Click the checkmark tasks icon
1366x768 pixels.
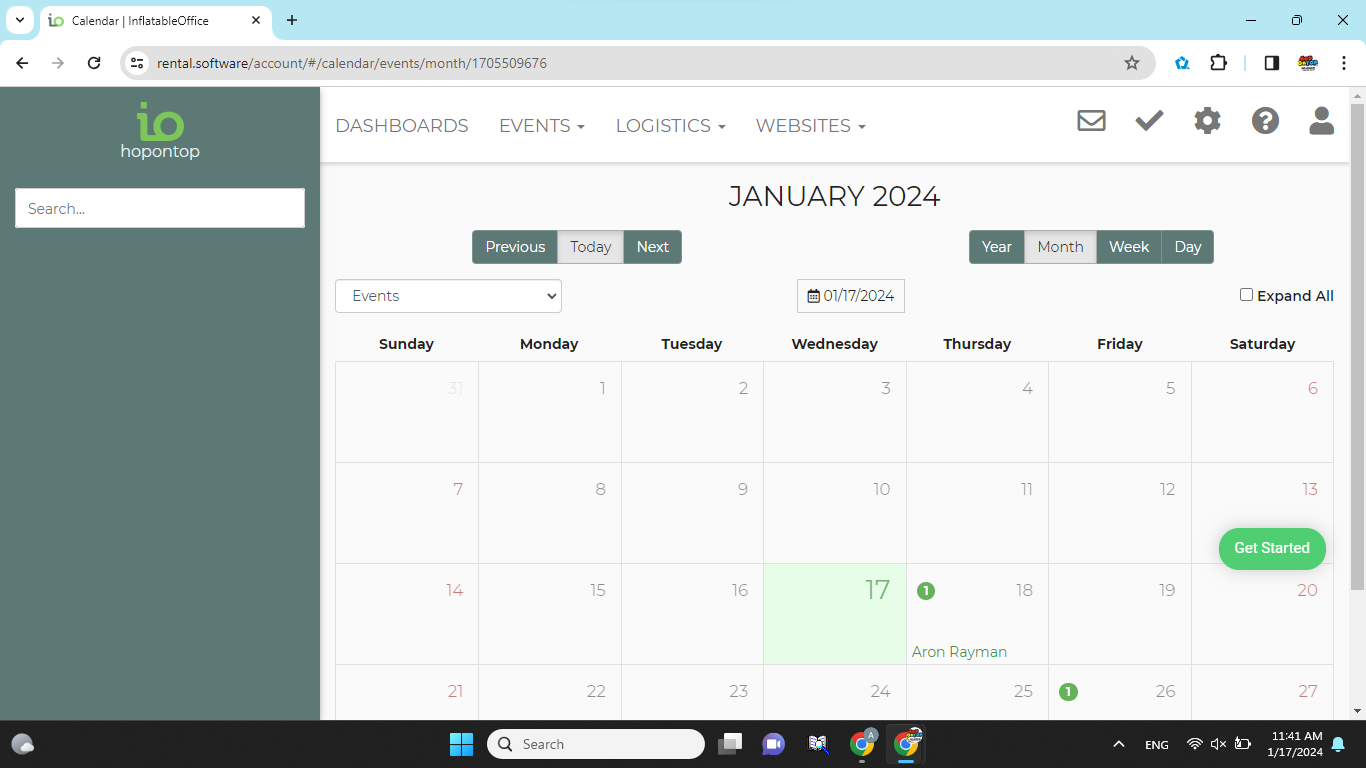1149,121
